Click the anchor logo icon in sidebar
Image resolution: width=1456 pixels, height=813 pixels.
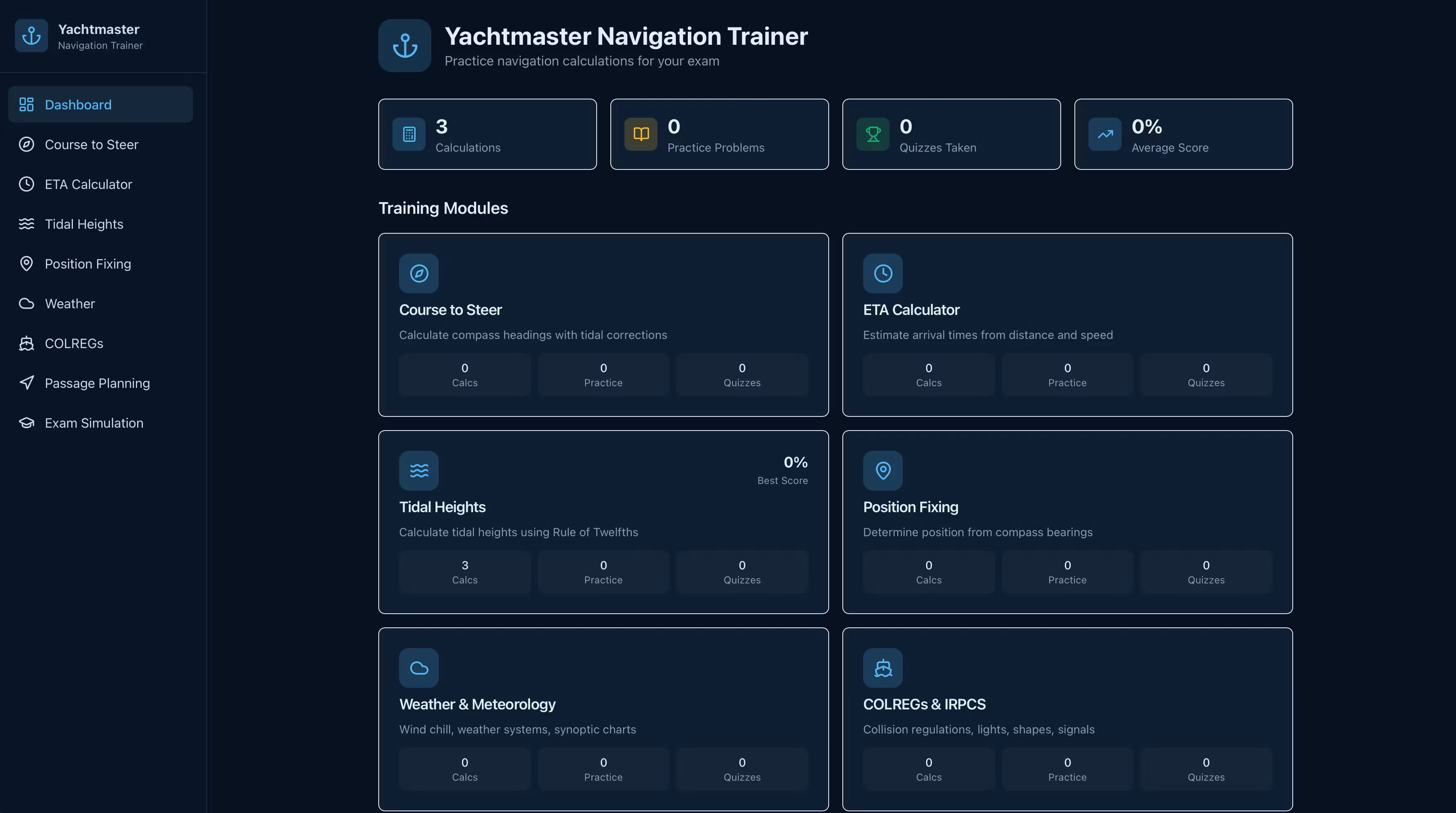tap(31, 36)
